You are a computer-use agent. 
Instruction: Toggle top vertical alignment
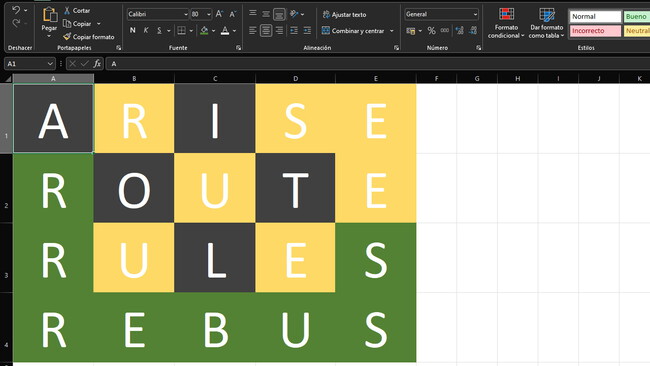(x=252, y=14)
